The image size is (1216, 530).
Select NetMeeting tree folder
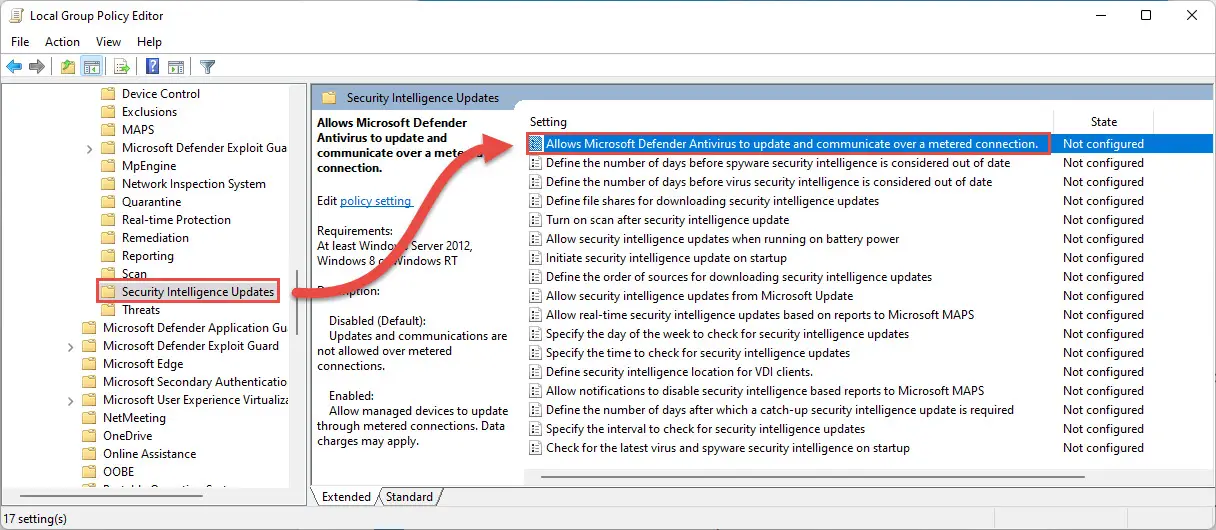134,418
